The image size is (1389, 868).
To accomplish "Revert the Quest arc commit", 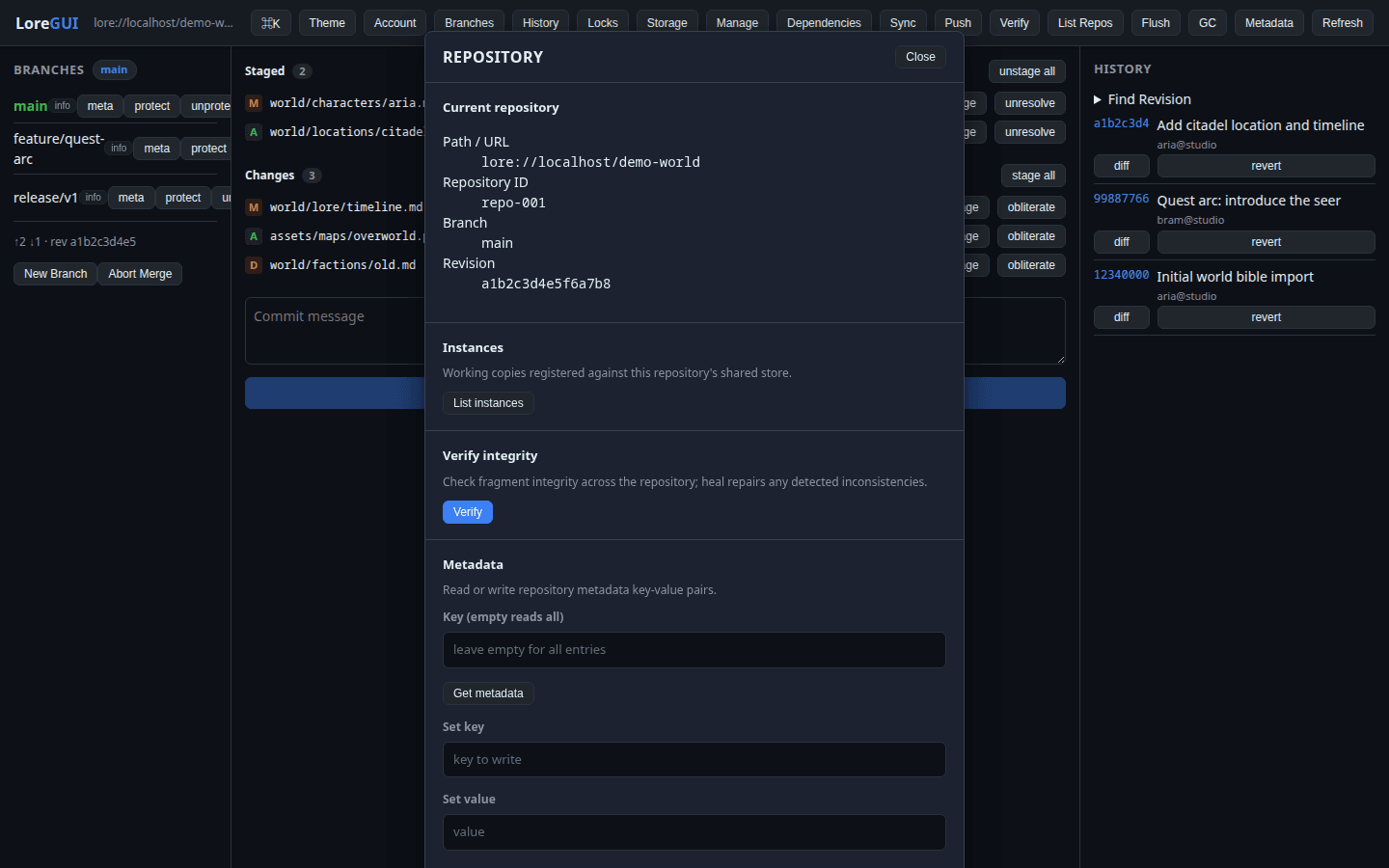I will [x=1266, y=242].
